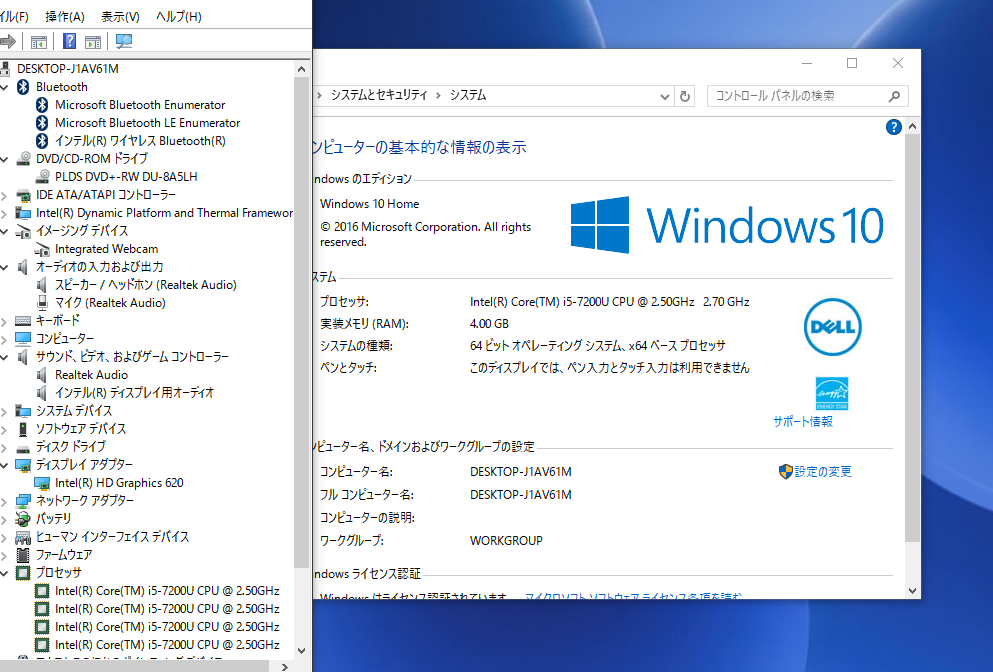Click the search magnifier icon

coord(894,96)
